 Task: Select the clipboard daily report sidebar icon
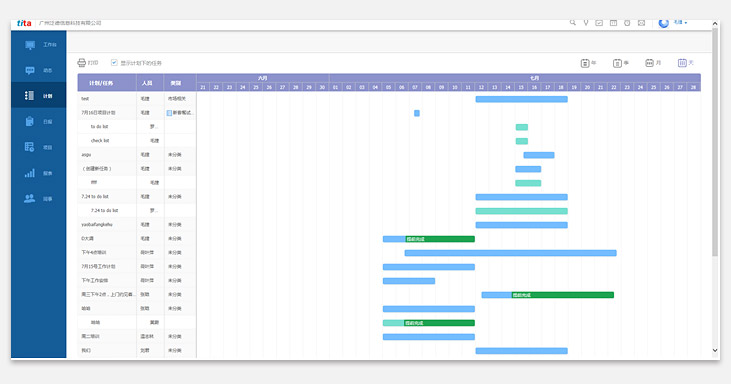pos(29,122)
